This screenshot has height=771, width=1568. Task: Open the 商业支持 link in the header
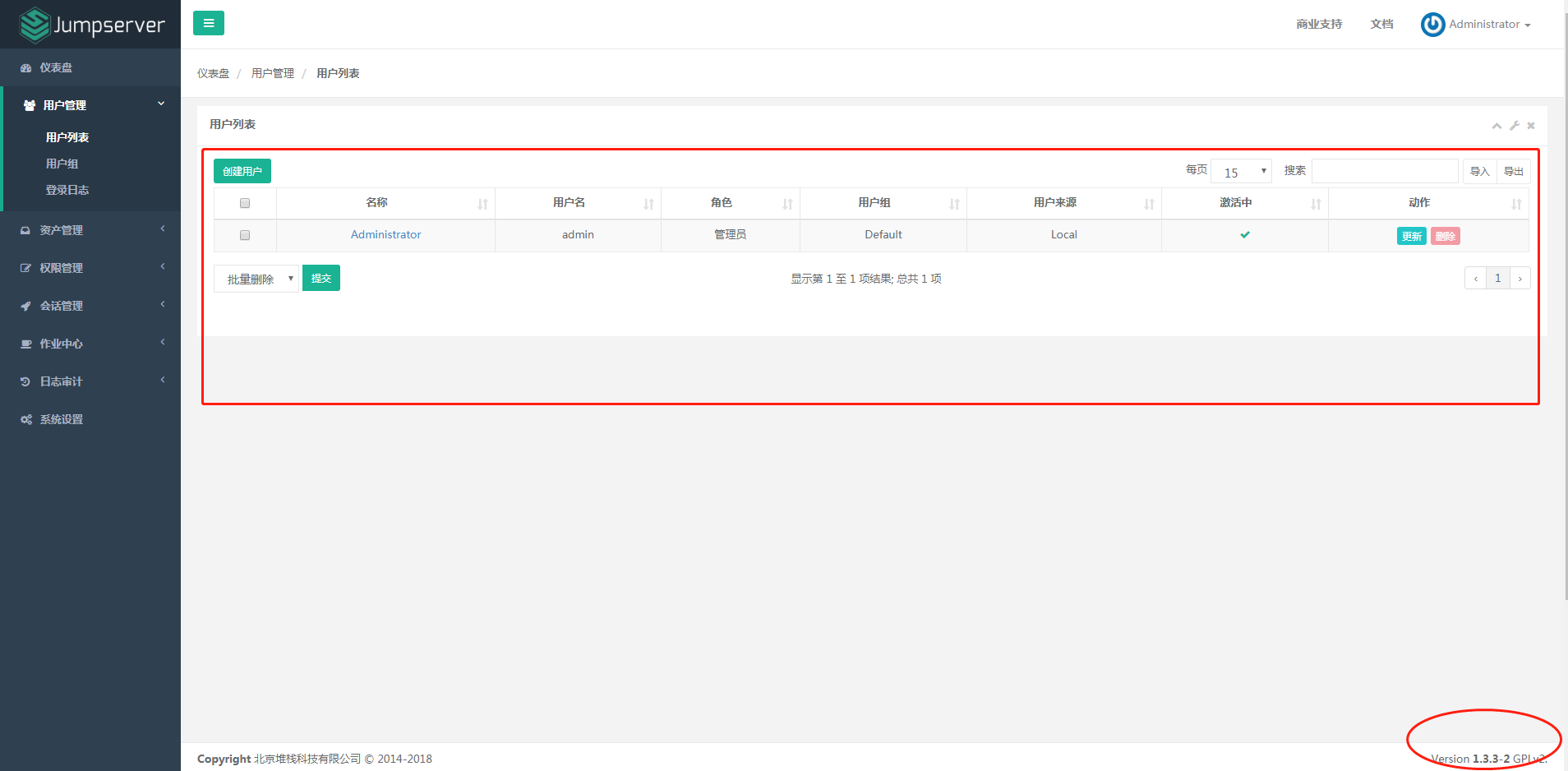point(1320,24)
